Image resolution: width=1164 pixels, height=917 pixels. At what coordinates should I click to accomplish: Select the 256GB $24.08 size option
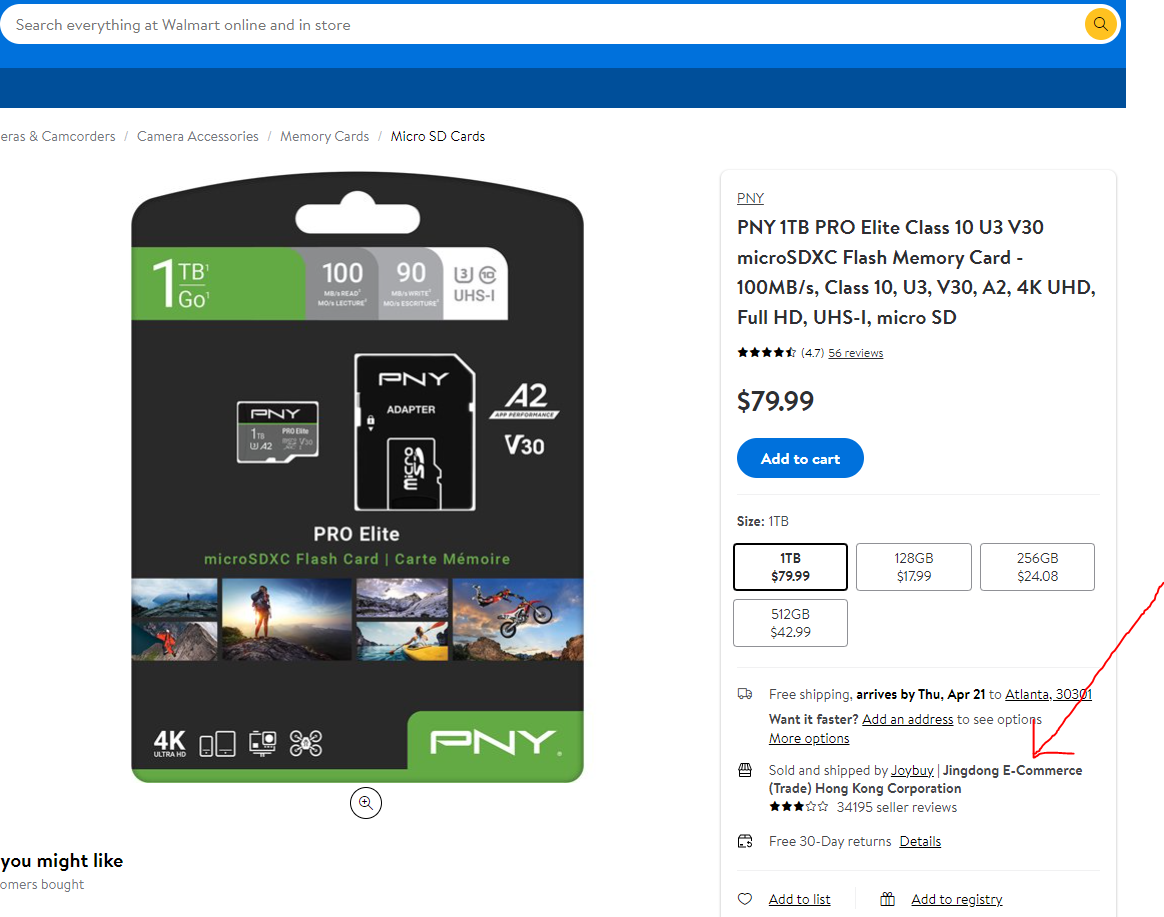coord(1037,567)
